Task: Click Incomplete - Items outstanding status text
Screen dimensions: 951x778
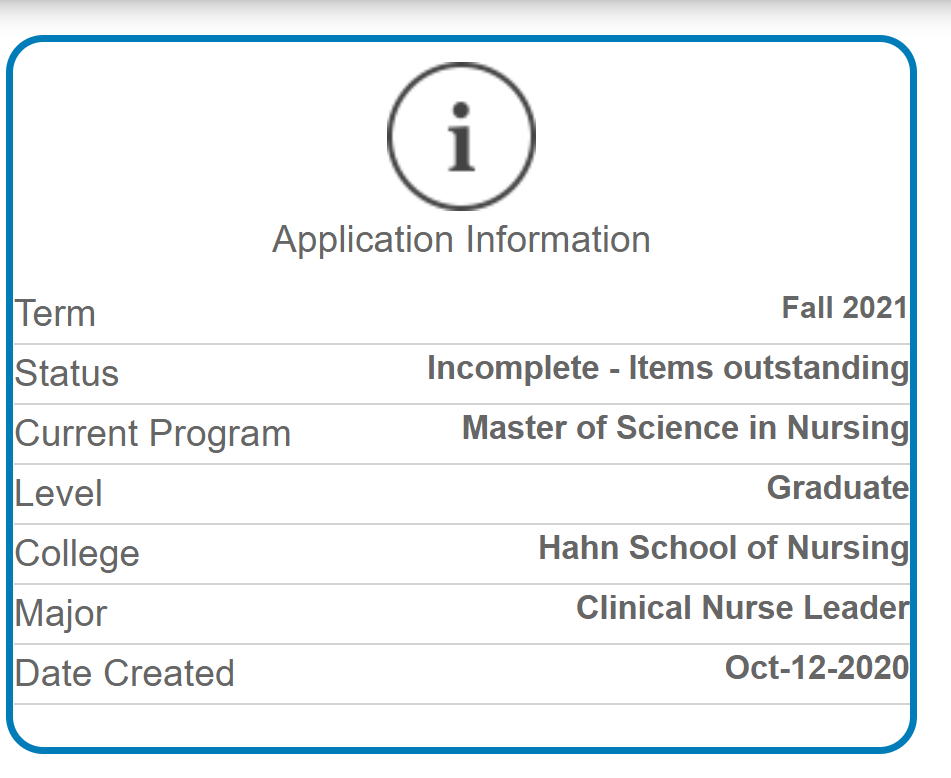Action: (x=668, y=368)
